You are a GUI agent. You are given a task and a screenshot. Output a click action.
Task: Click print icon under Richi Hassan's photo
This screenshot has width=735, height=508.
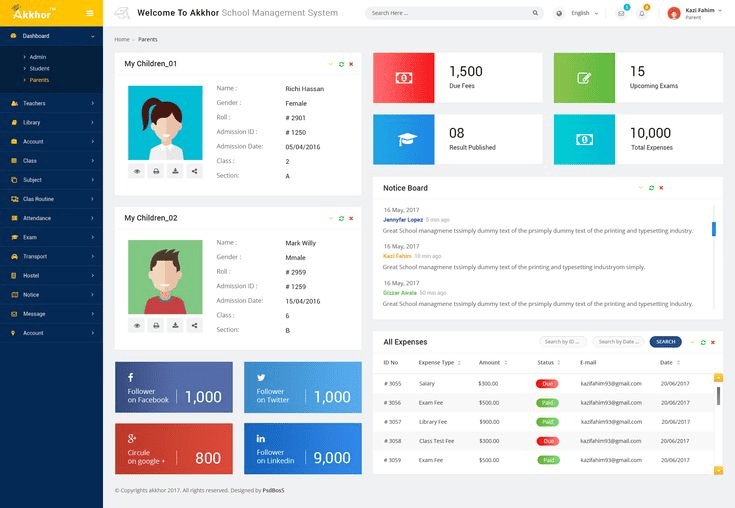[156, 171]
